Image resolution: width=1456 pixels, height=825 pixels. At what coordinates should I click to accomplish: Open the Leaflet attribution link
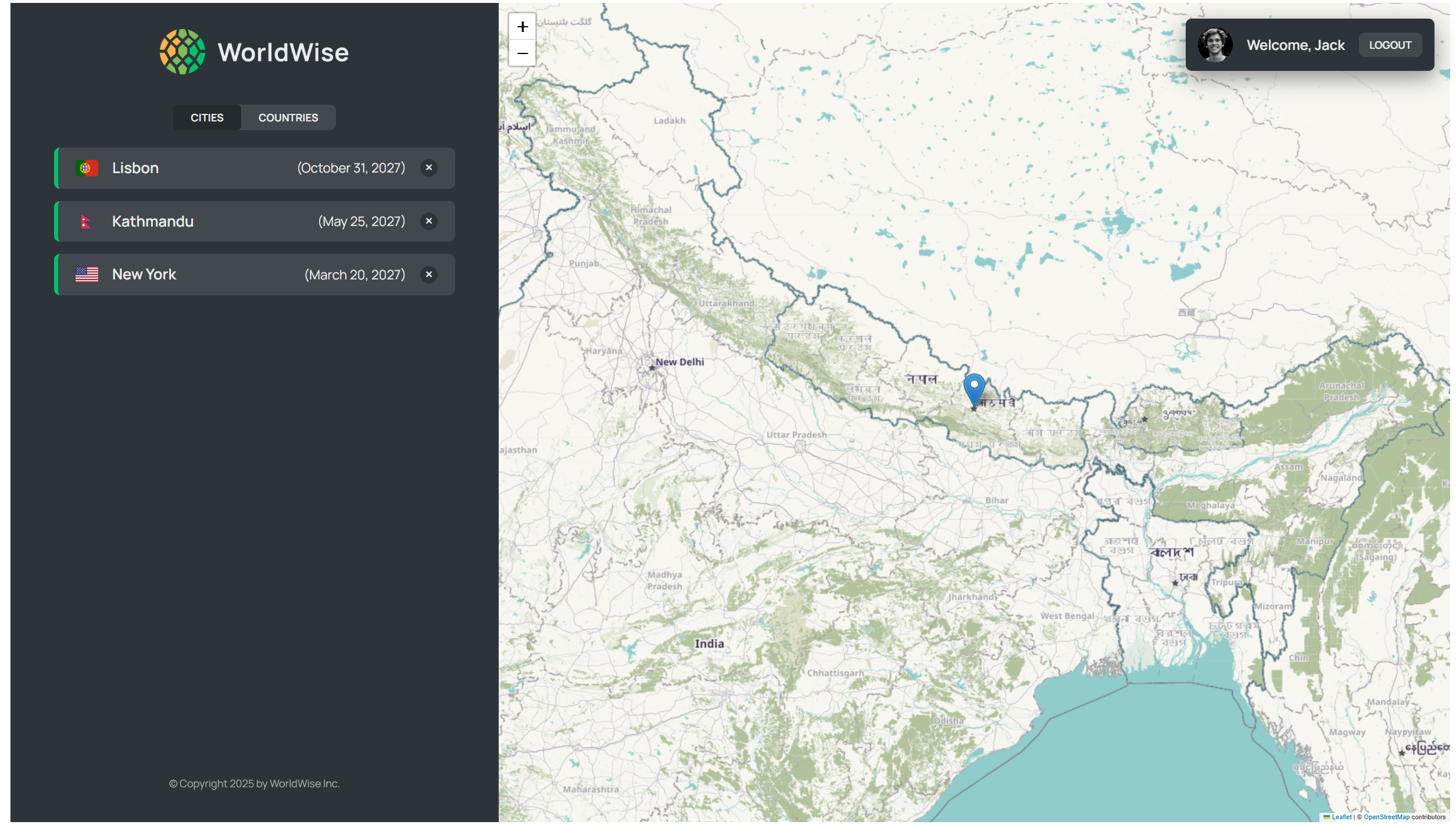[x=1341, y=817]
